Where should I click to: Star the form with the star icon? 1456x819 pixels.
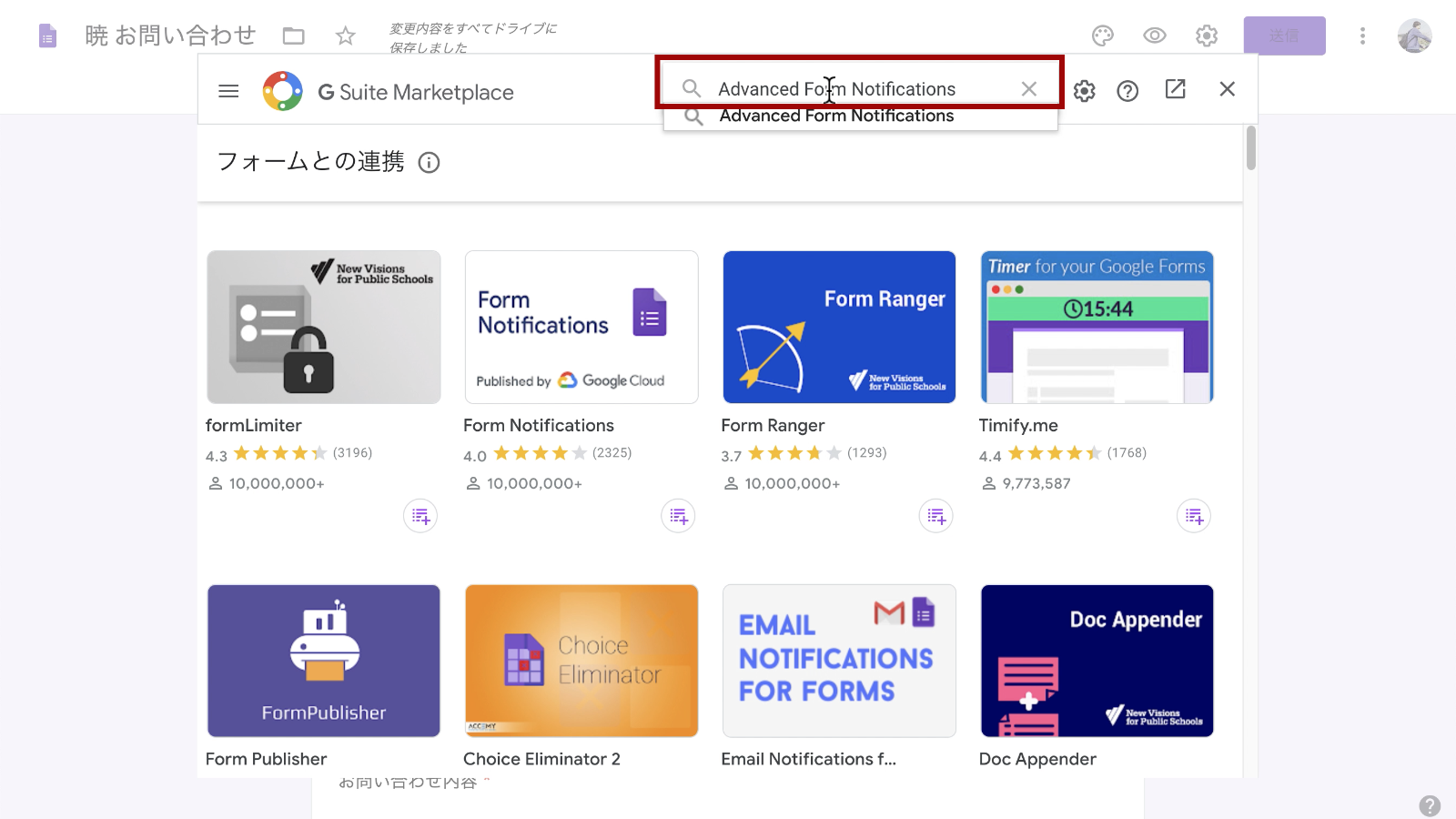coord(345,35)
